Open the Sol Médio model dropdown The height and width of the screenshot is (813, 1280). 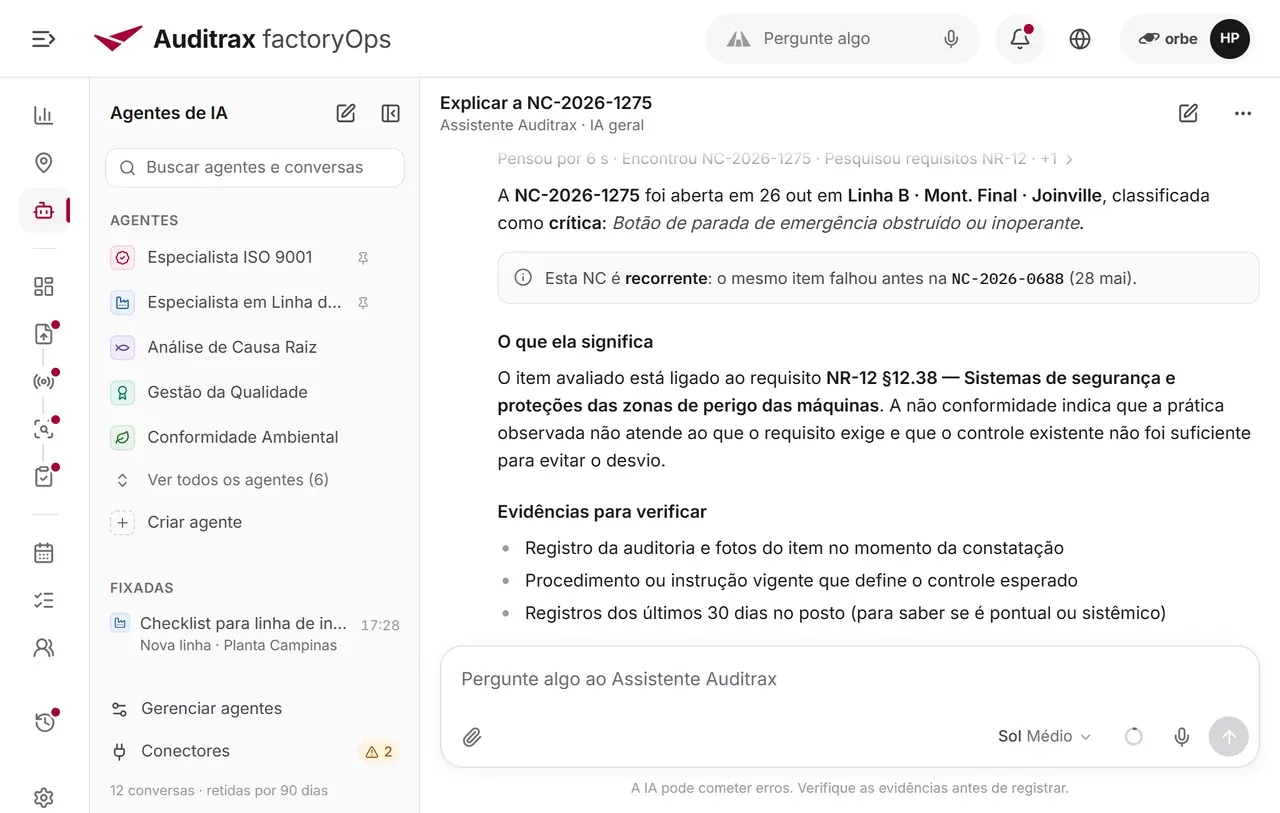pyautogui.click(x=1044, y=737)
